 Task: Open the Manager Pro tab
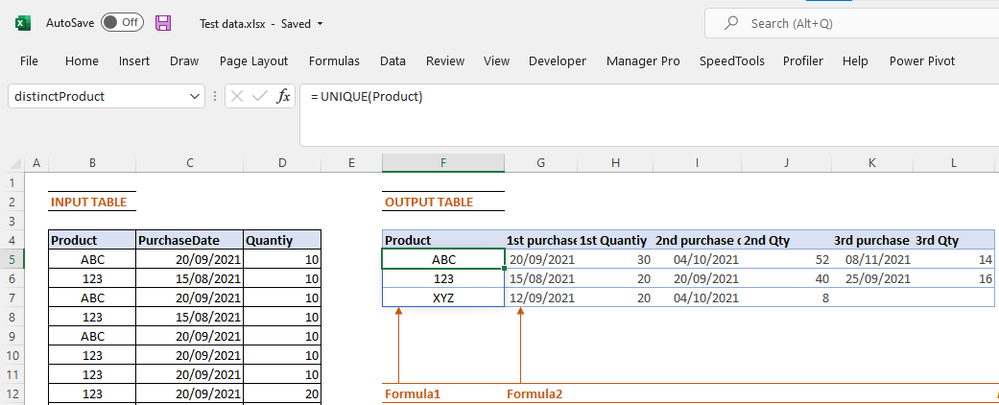[x=643, y=61]
